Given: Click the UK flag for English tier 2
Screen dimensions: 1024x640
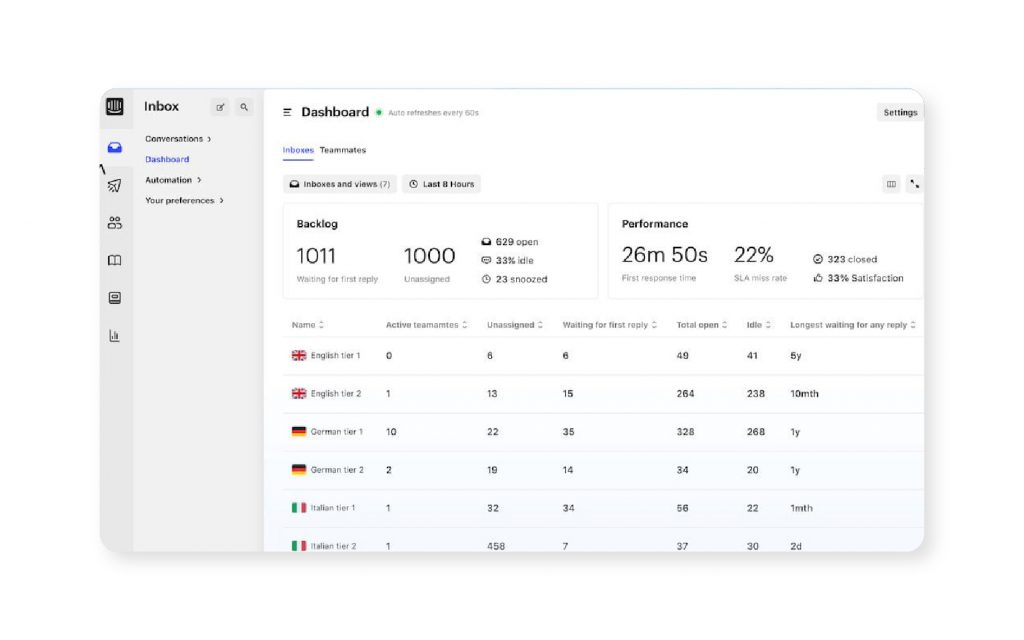Looking at the screenshot, I should (298, 393).
